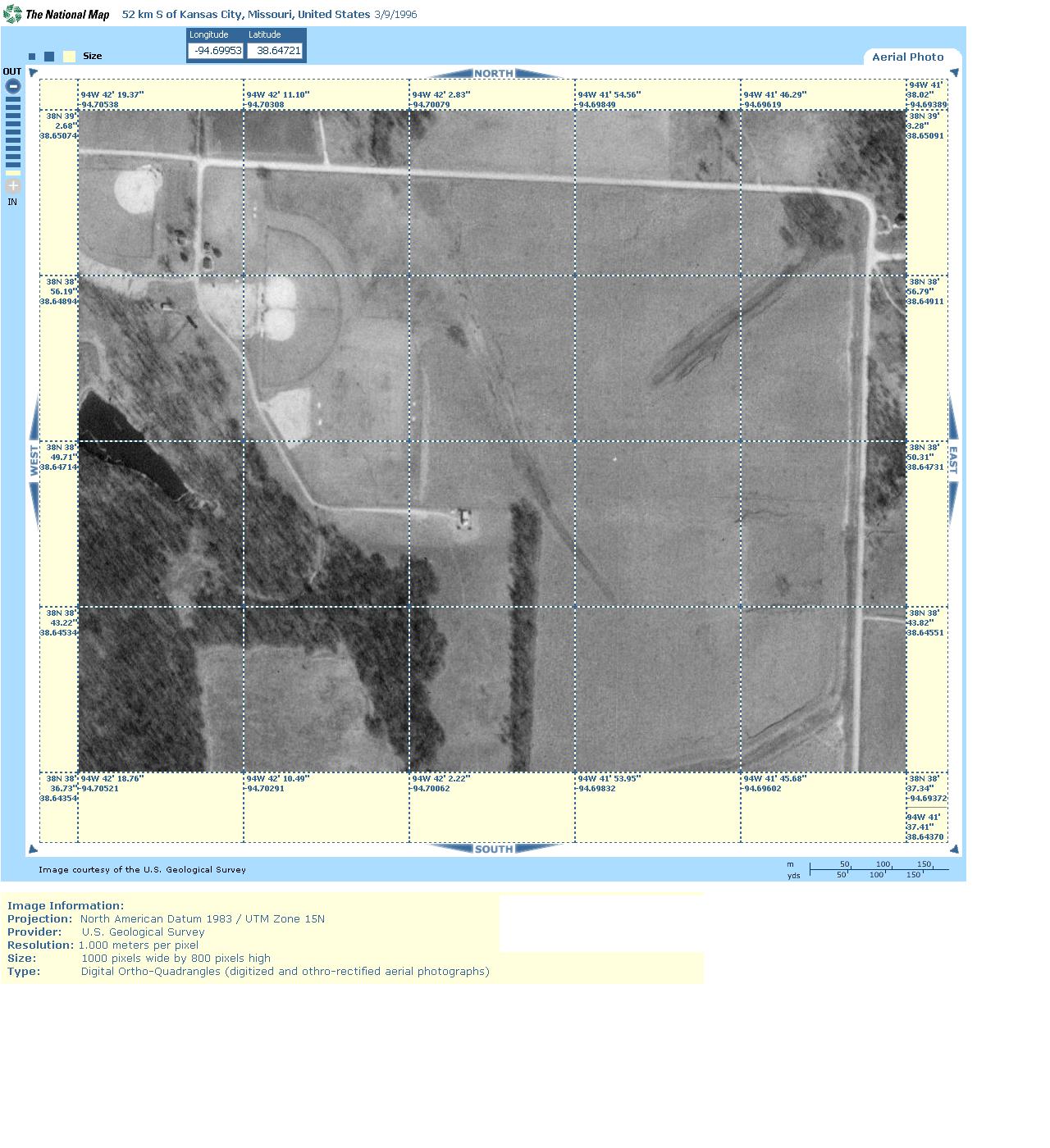Screen dimensions: 1050x1148
Task: Select the medium image size square
Action: [49, 57]
